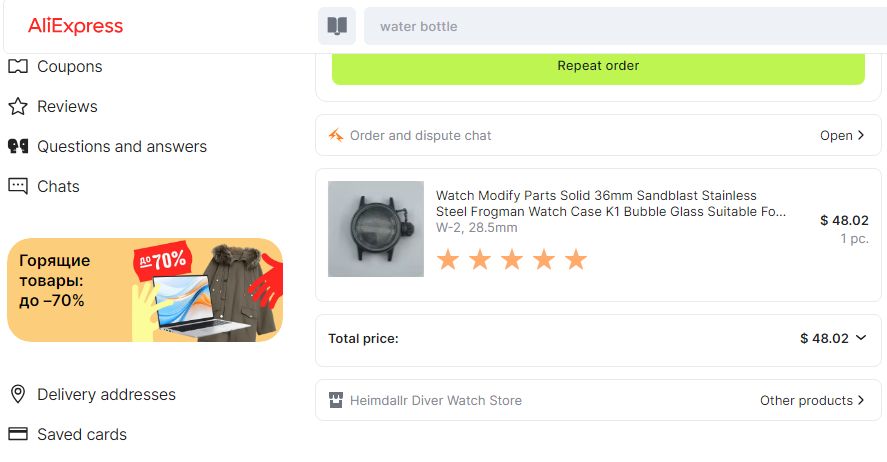The width and height of the screenshot is (887, 462).
Task: Click the Questions and answers icon
Action: point(18,147)
